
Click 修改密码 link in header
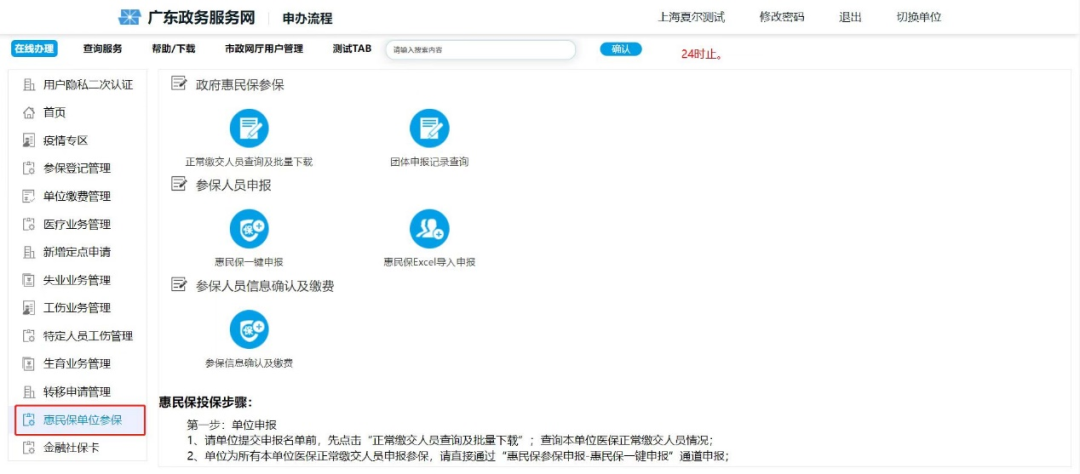click(781, 17)
